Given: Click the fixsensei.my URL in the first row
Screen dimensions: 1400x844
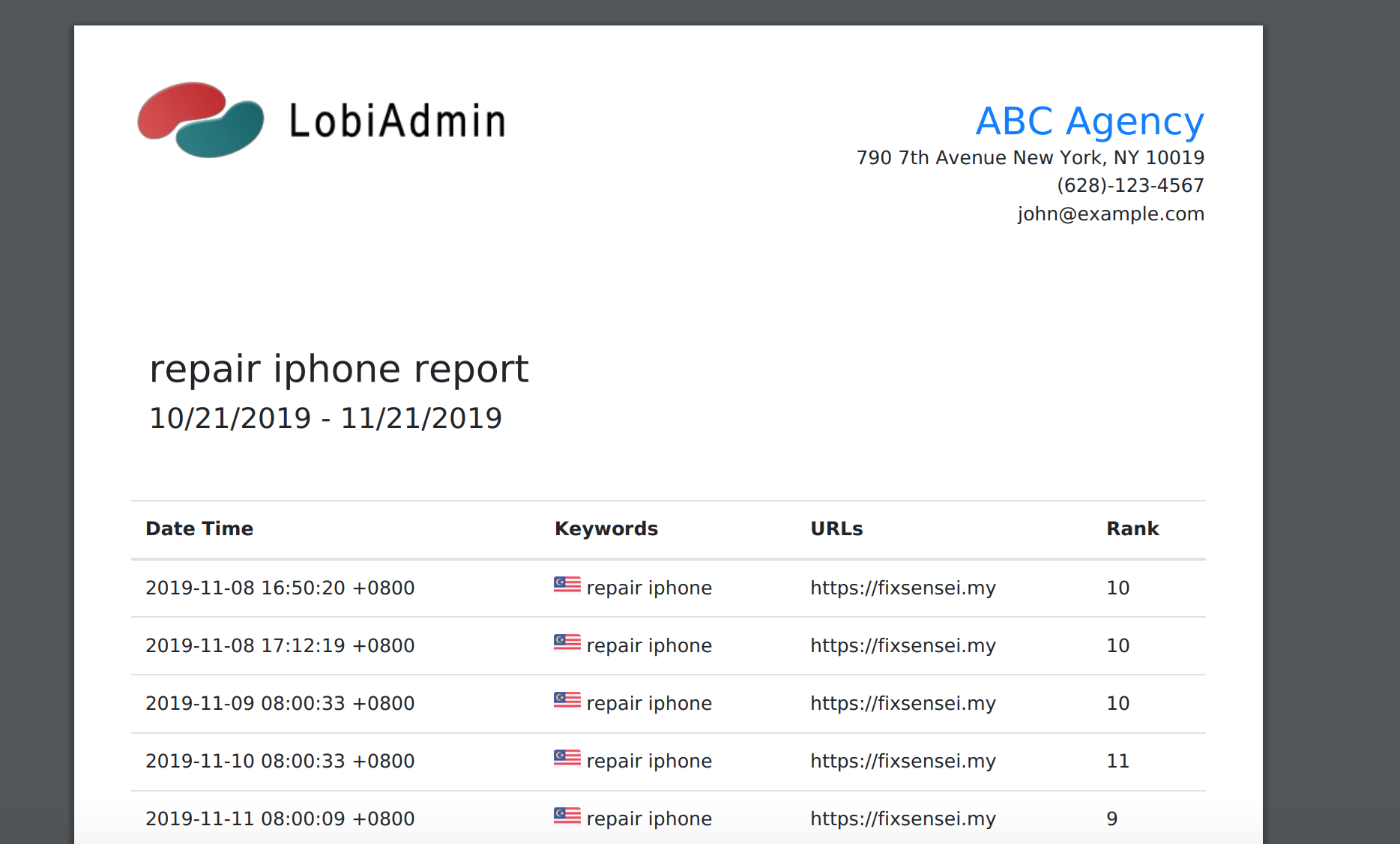Looking at the screenshot, I should 902,588.
